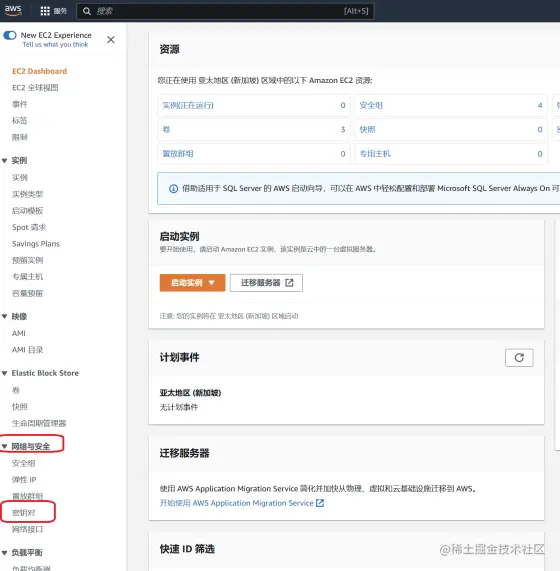Open 置放群组 under 网络与安全 in sidebar
The width and height of the screenshot is (560, 571).
pyautogui.click(x=27, y=496)
